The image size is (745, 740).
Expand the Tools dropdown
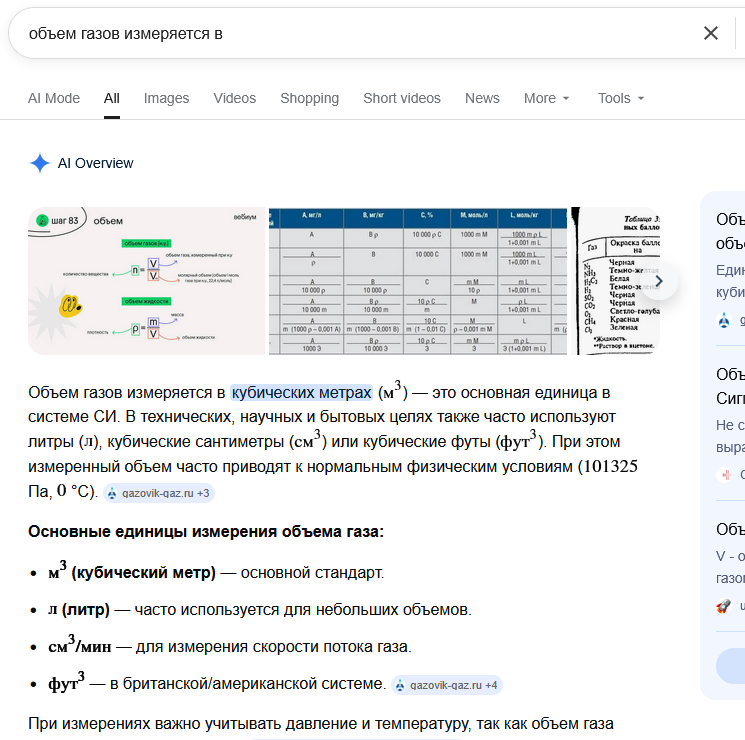[620, 98]
